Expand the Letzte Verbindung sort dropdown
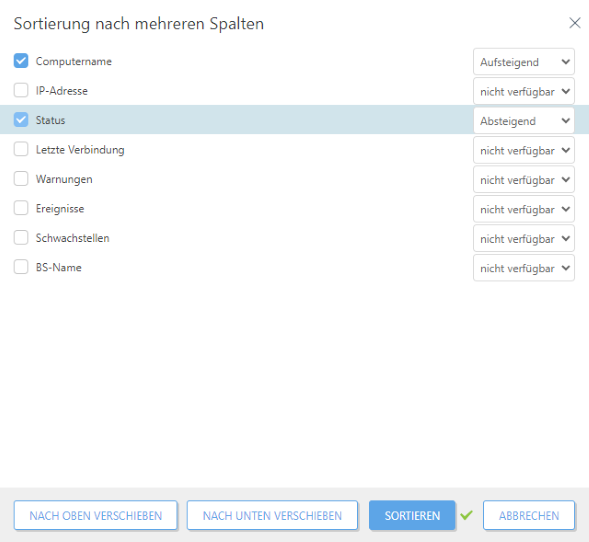 tap(524, 150)
